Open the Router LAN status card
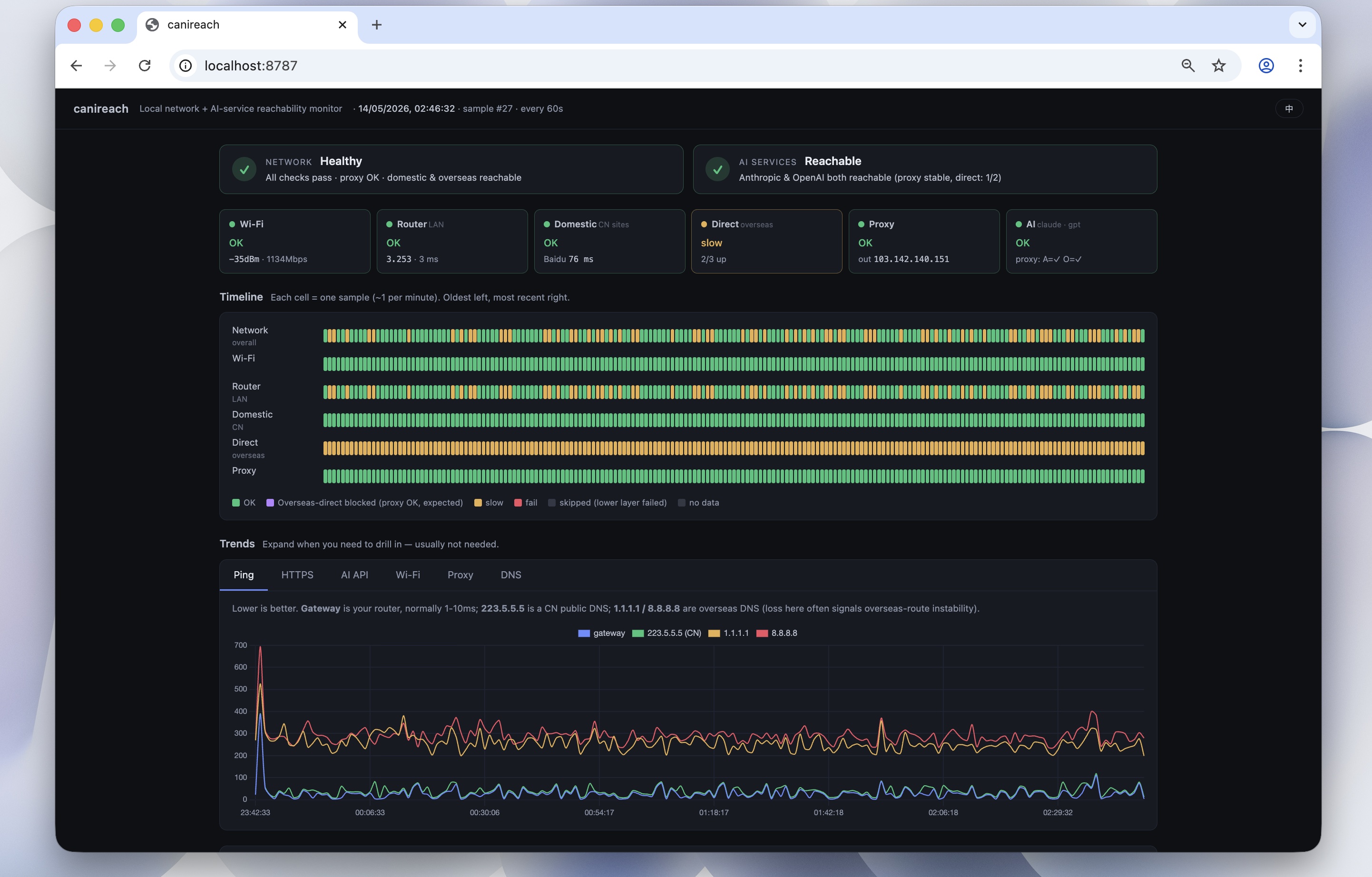 (452, 242)
